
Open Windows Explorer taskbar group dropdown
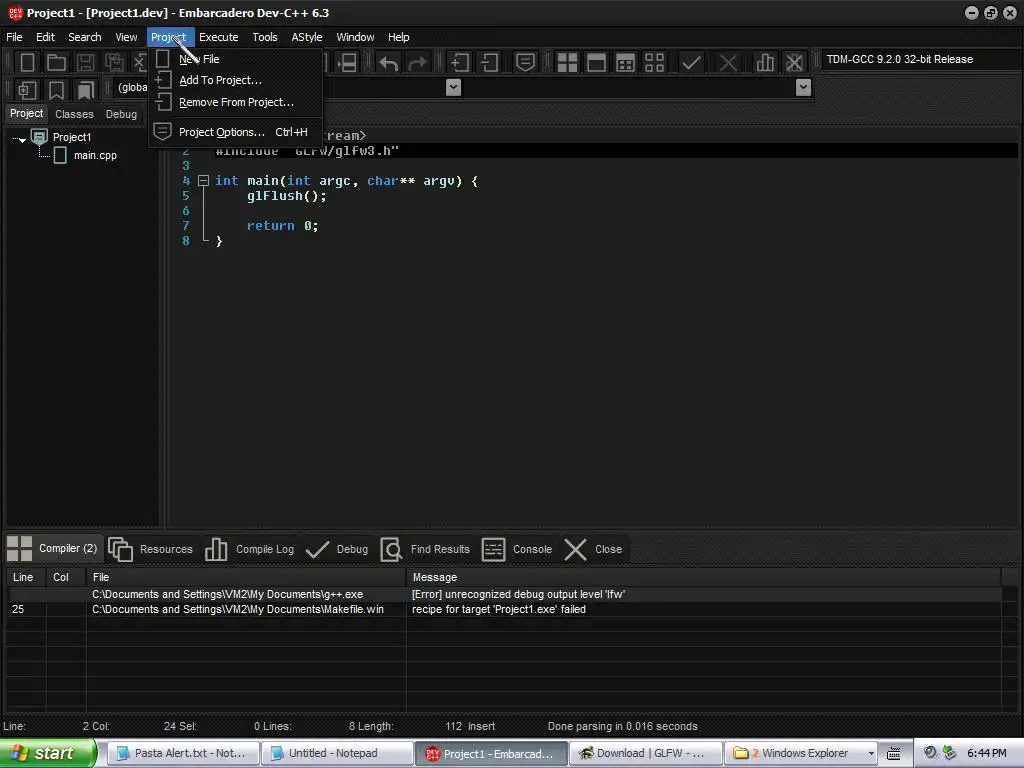[x=871, y=754]
